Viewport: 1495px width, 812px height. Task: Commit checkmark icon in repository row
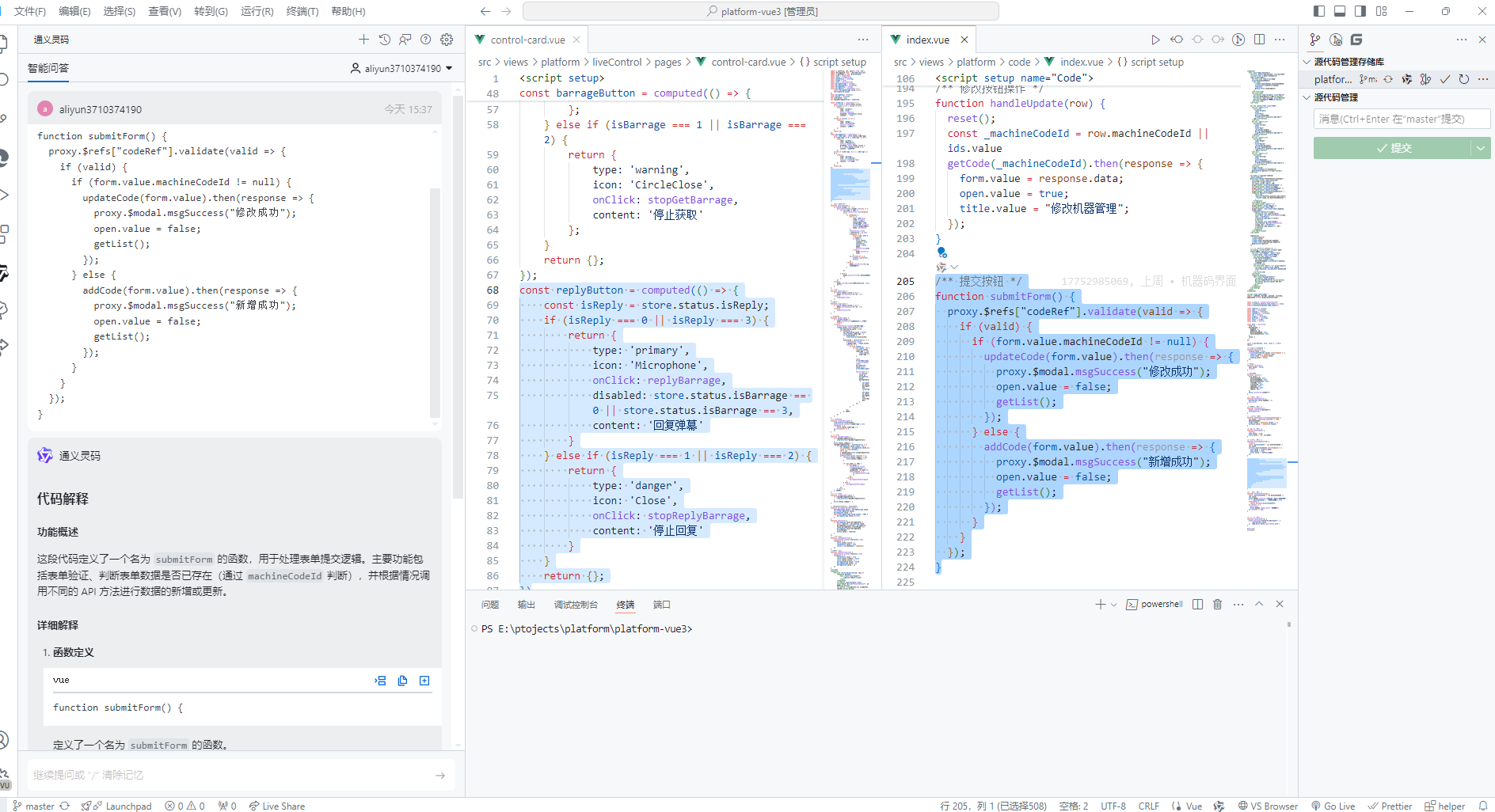coord(1445,79)
